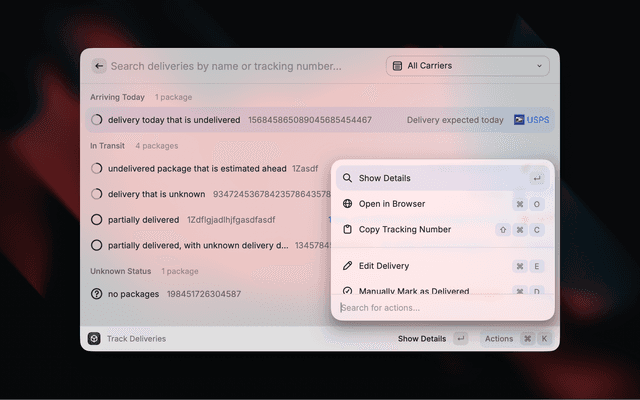This screenshot has width=640, height=400.
Task: Select Manually Mark as Delivered action
Action: pos(413,291)
